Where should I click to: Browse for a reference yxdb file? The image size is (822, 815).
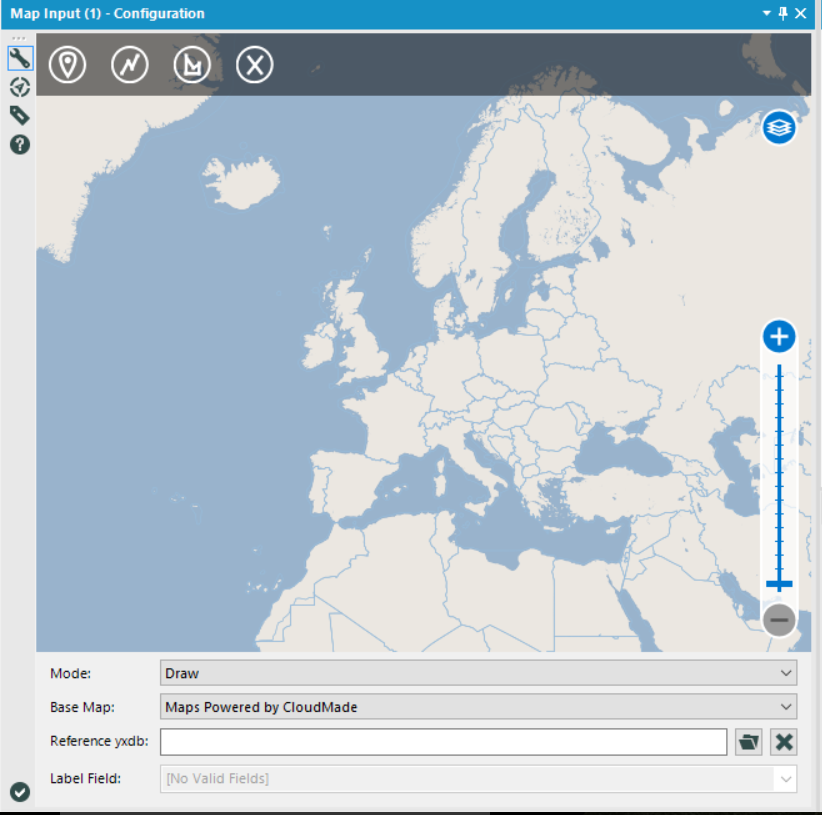[748, 742]
